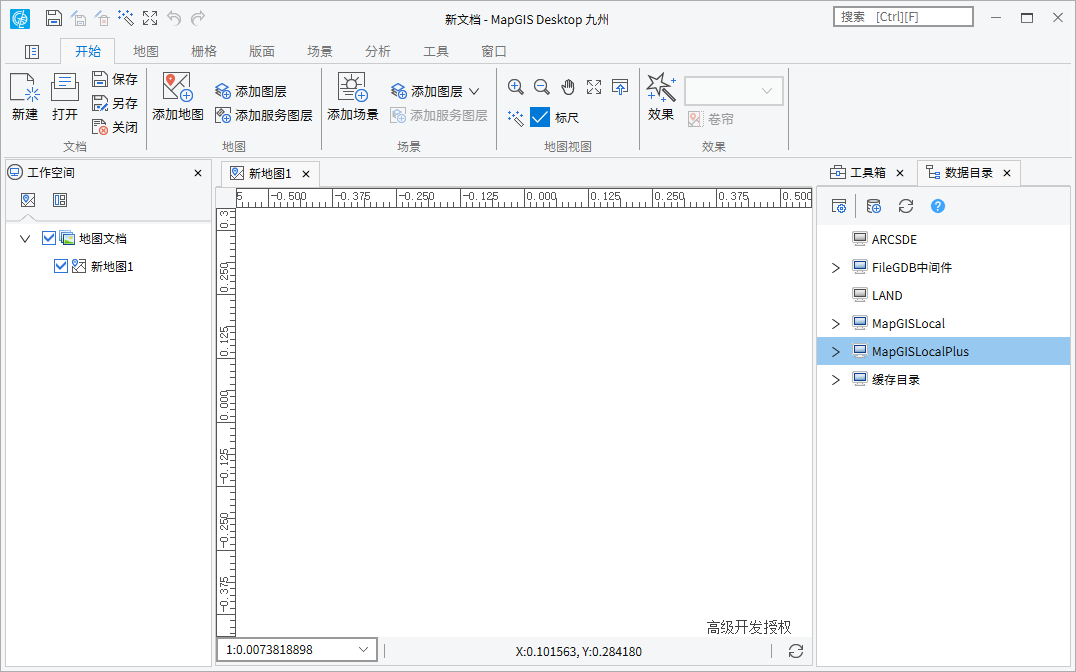This screenshot has height=672, width=1076.
Task: Switch to the 场景 ribbon tab
Action: pyautogui.click(x=320, y=51)
